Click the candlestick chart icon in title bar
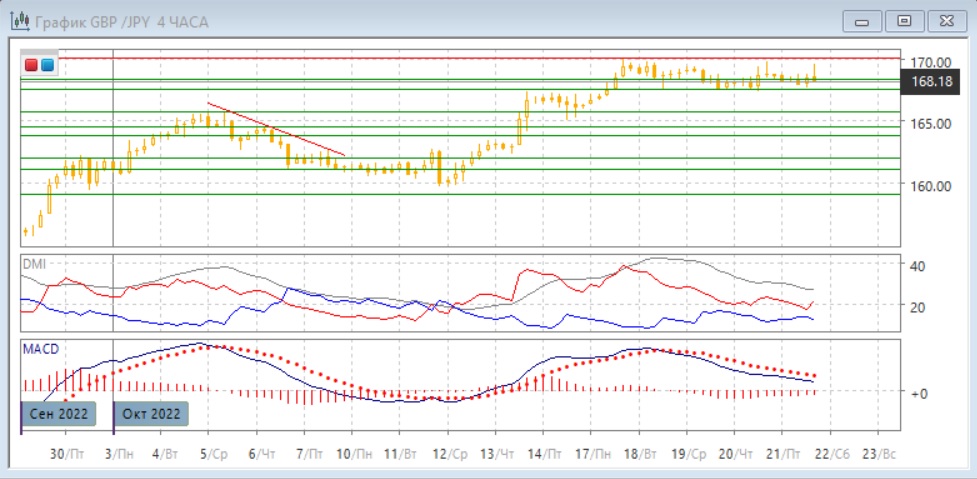Screen dimensions: 977x479 (18, 21)
